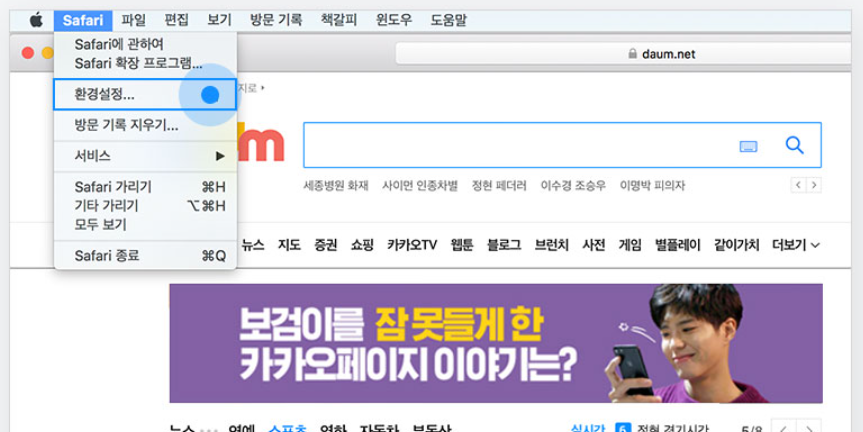Show next trending keywords arrow
863x432 pixels.
click(x=814, y=185)
